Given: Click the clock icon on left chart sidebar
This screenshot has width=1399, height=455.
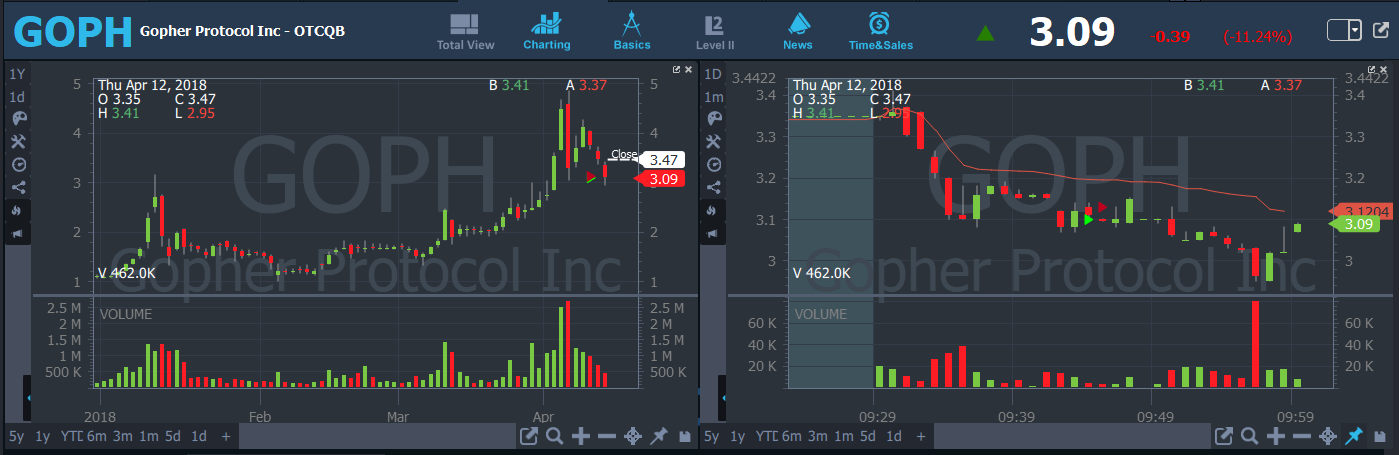Looking at the screenshot, I should [17, 163].
